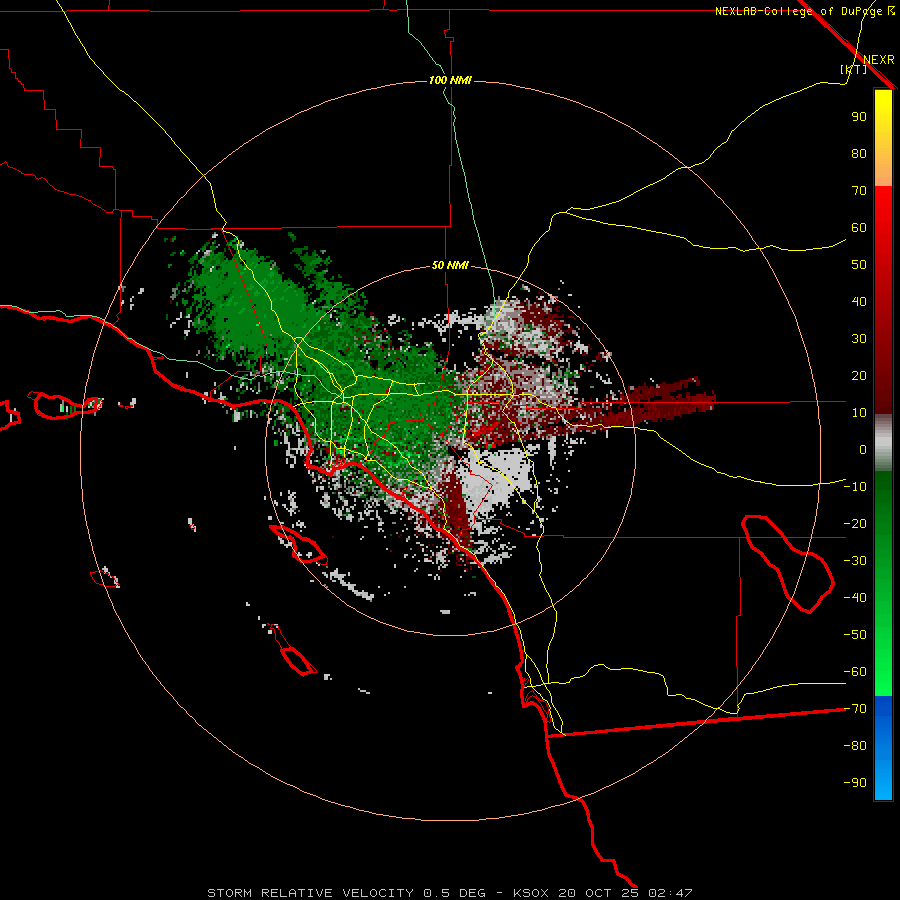Click the -90 value on the velocity scale
The width and height of the screenshot is (900, 900).
855,783
